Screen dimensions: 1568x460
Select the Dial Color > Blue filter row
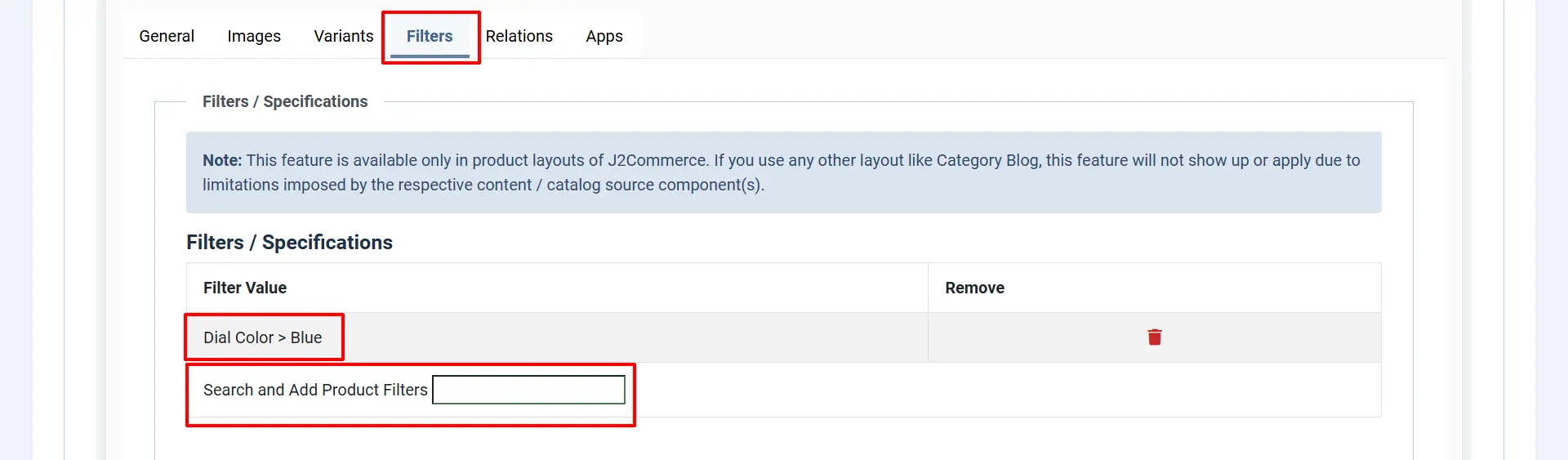pyautogui.click(x=557, y=337)
